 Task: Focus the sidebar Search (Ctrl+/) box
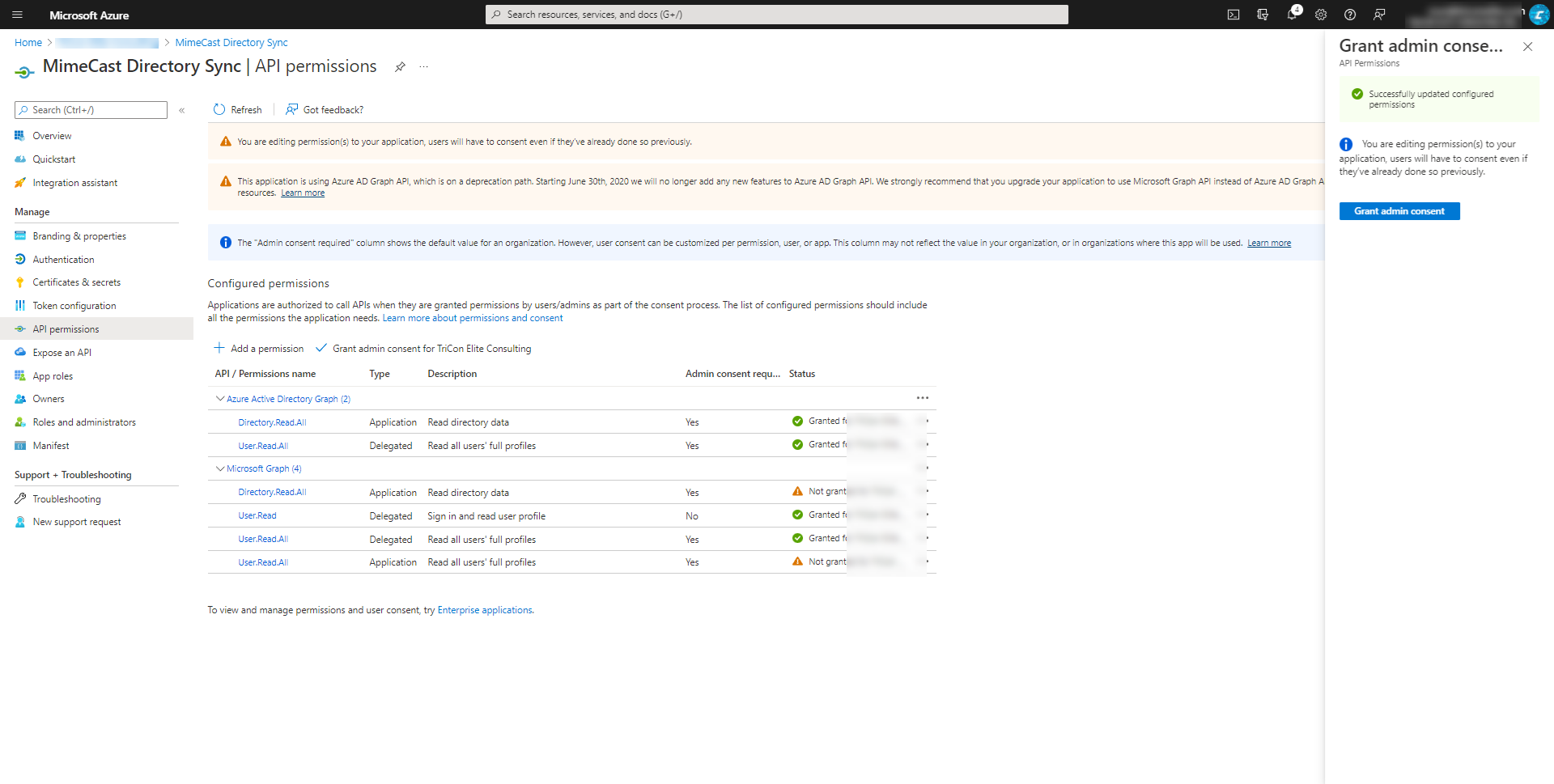[x=91, y=110]
